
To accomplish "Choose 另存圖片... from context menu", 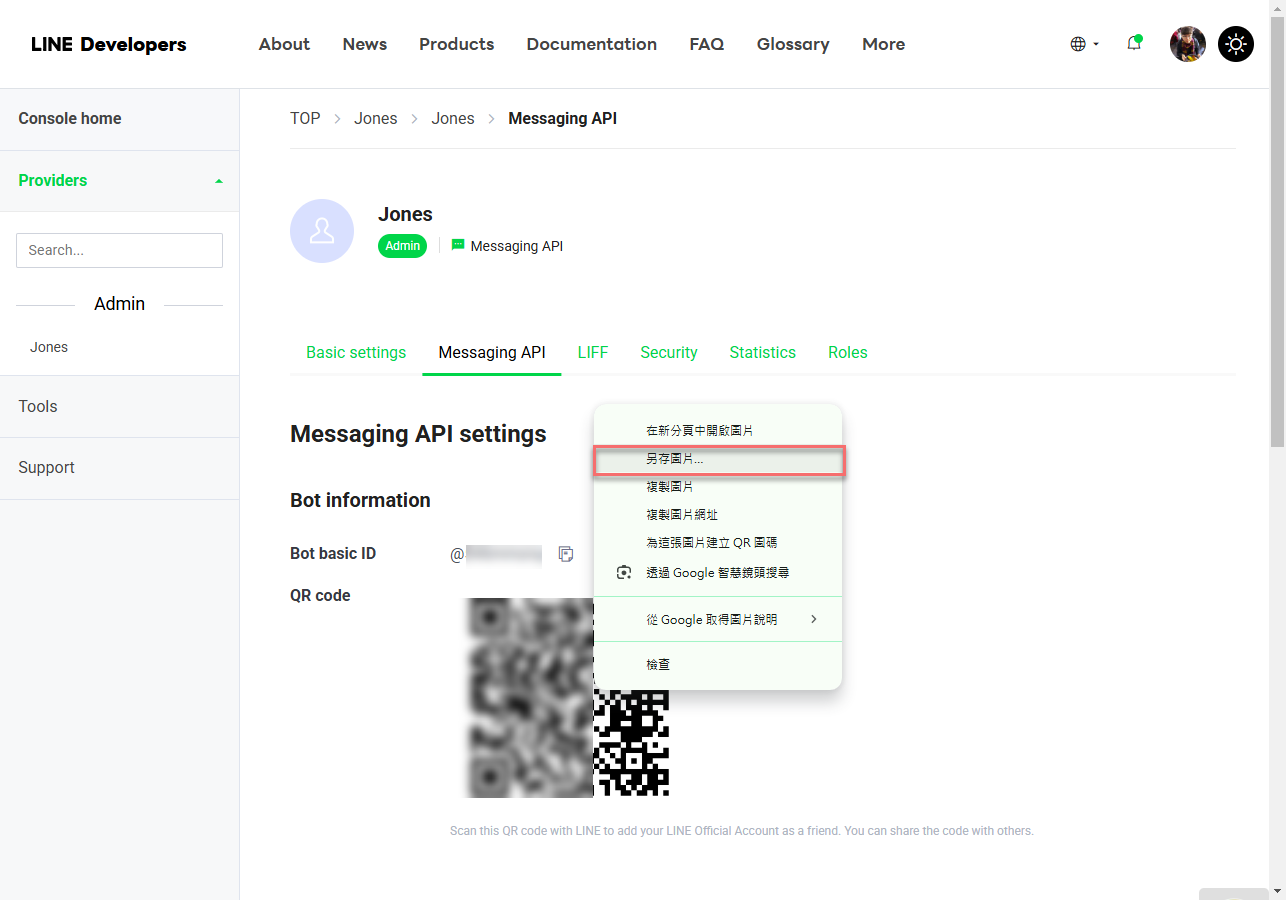I will tap(718, 459).
